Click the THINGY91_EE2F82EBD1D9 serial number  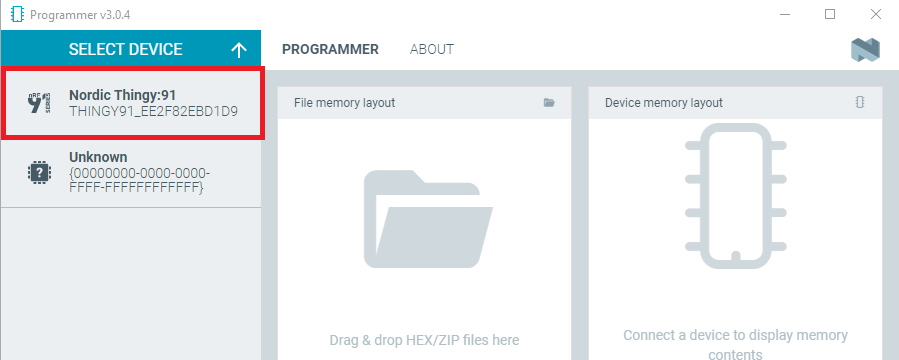154,111
